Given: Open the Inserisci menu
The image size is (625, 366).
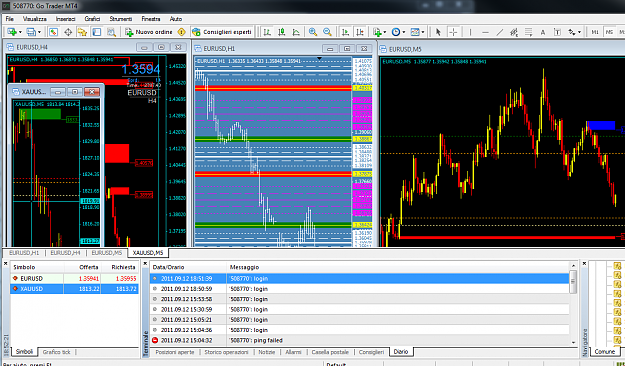Looking at the screenshot, I should coord(65,19).
